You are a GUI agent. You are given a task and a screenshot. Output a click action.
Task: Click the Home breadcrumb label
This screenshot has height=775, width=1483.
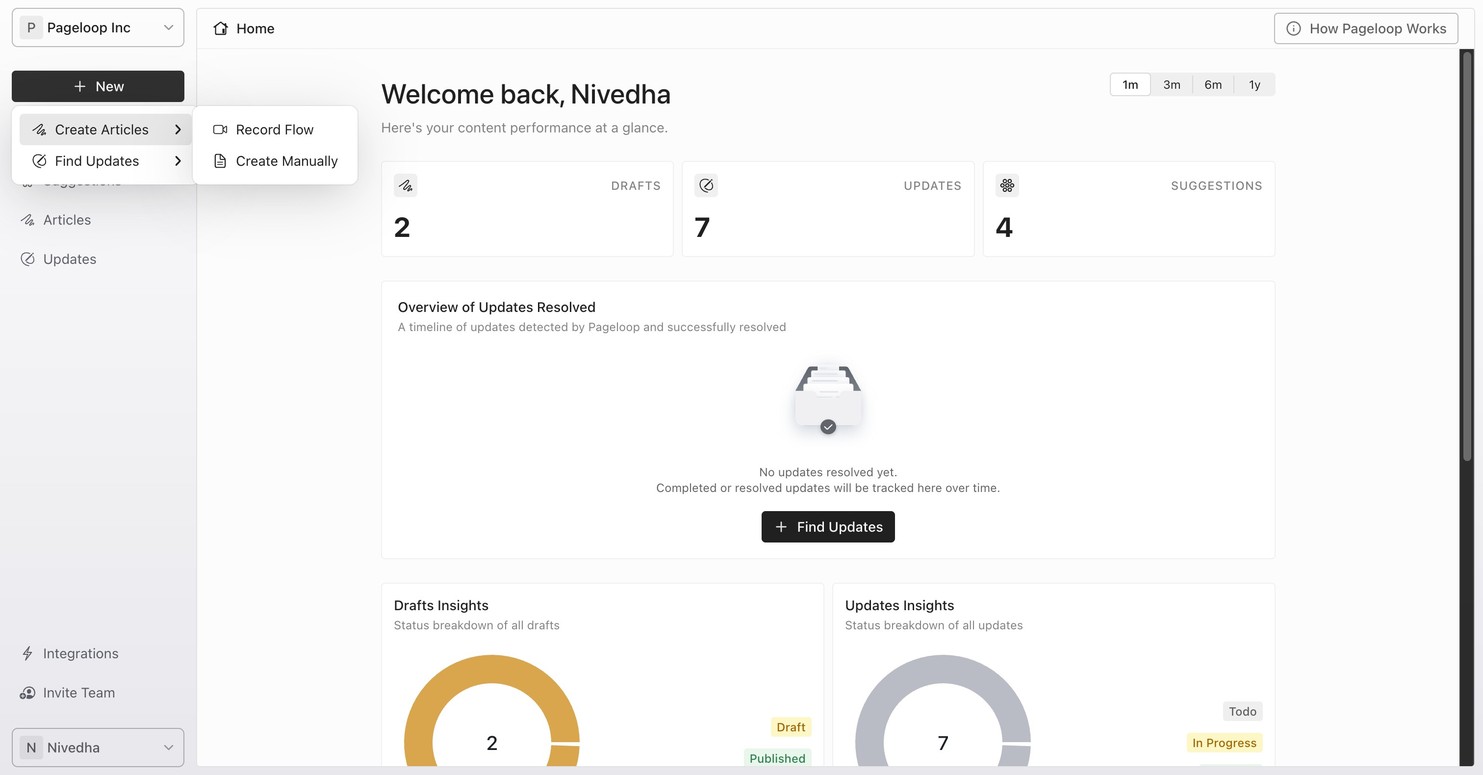click(255, 28)
